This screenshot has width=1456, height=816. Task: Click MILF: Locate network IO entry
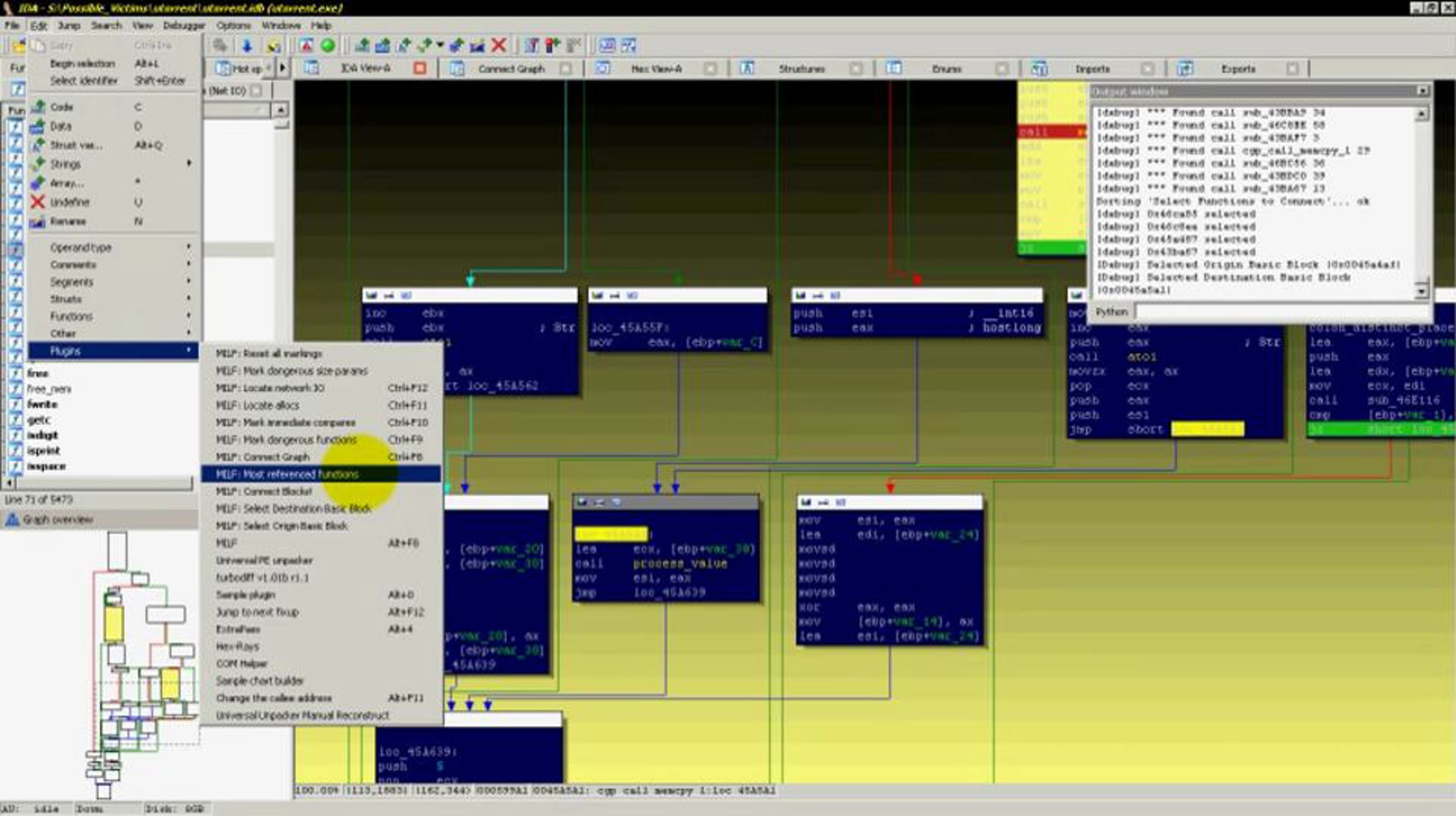(x=271, y=388)
